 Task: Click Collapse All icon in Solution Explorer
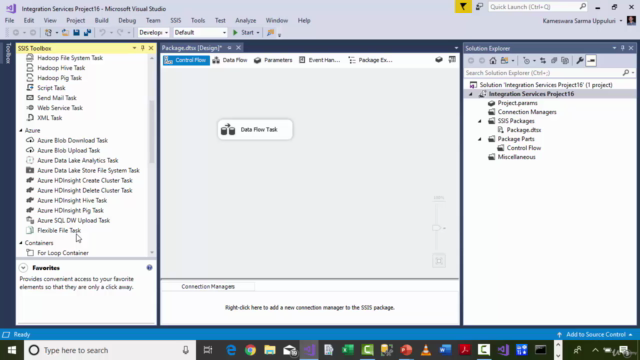pyautogui.click(x=554, y=61)
